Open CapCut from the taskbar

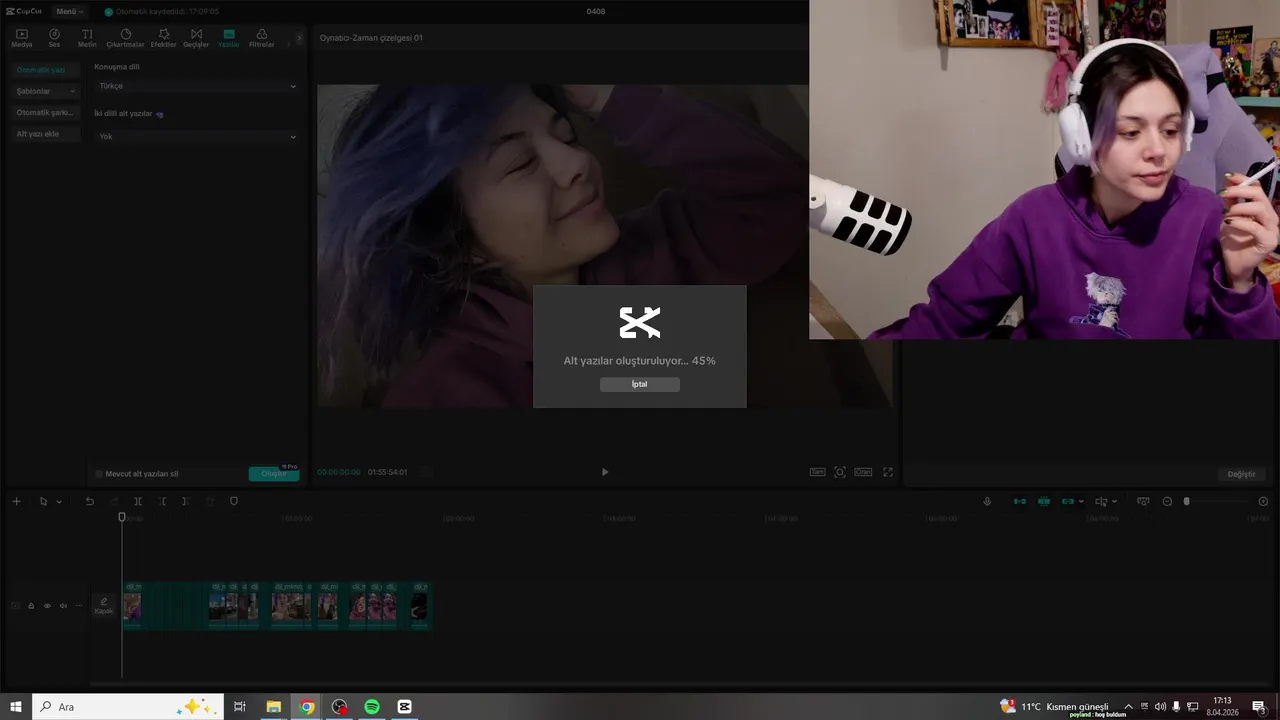(404, 707)
